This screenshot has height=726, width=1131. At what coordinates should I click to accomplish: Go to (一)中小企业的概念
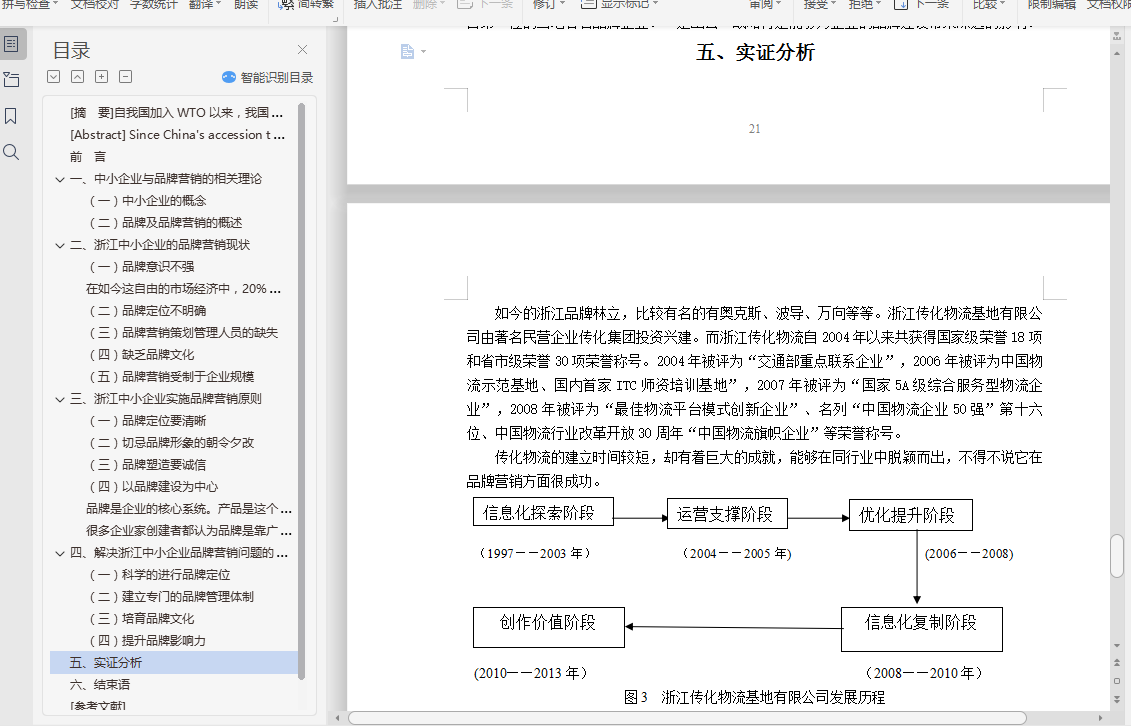148,200
